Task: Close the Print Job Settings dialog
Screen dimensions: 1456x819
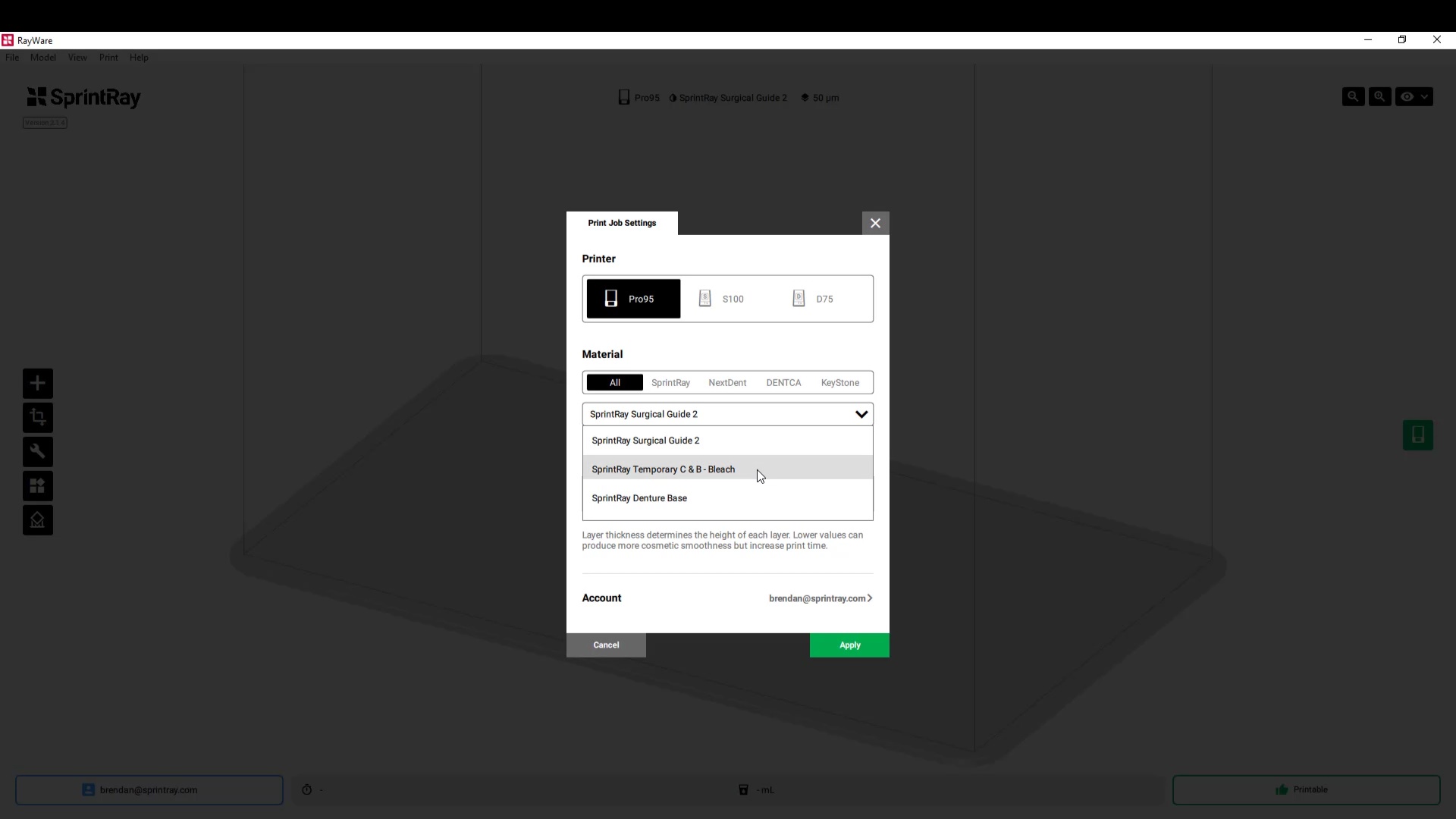Action: (875, 223)
